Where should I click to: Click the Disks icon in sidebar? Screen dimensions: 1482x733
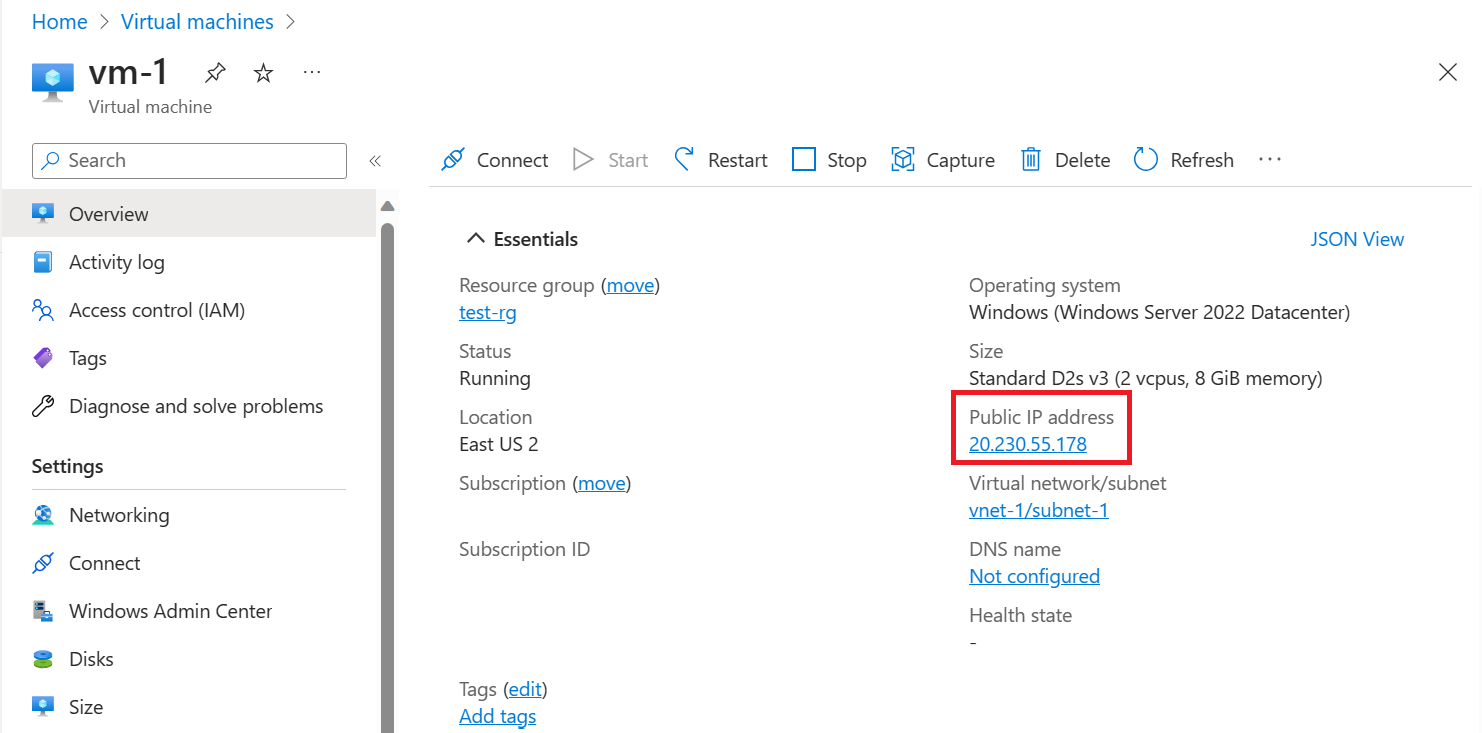coord(43,659)
